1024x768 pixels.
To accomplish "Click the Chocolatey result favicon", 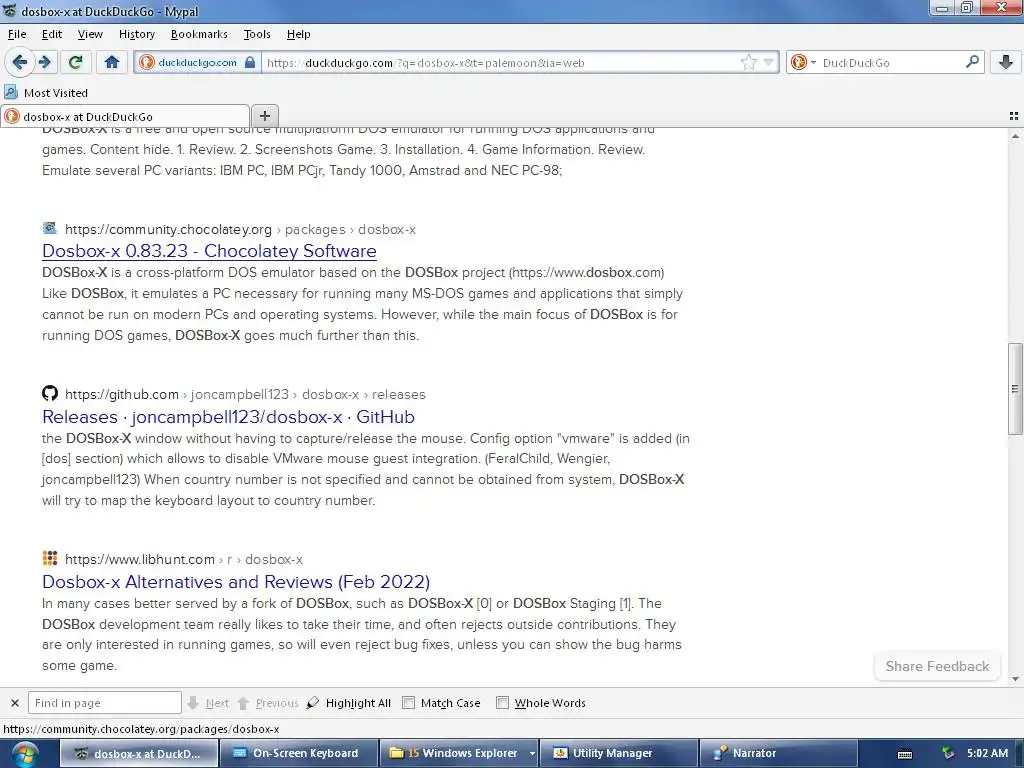I will pyautogui.click(x=50, y=228).
